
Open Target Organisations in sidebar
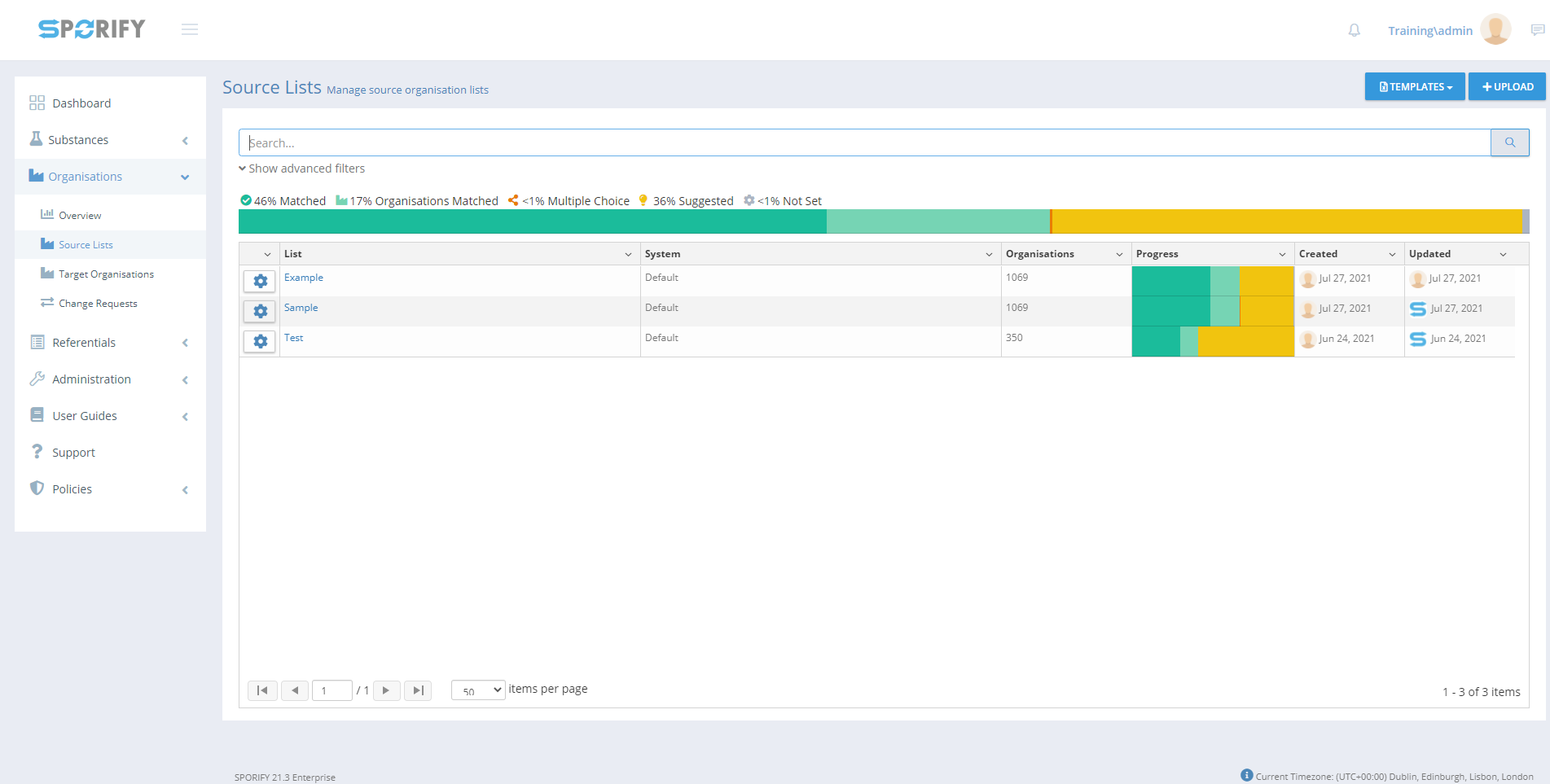pos(106,274)
